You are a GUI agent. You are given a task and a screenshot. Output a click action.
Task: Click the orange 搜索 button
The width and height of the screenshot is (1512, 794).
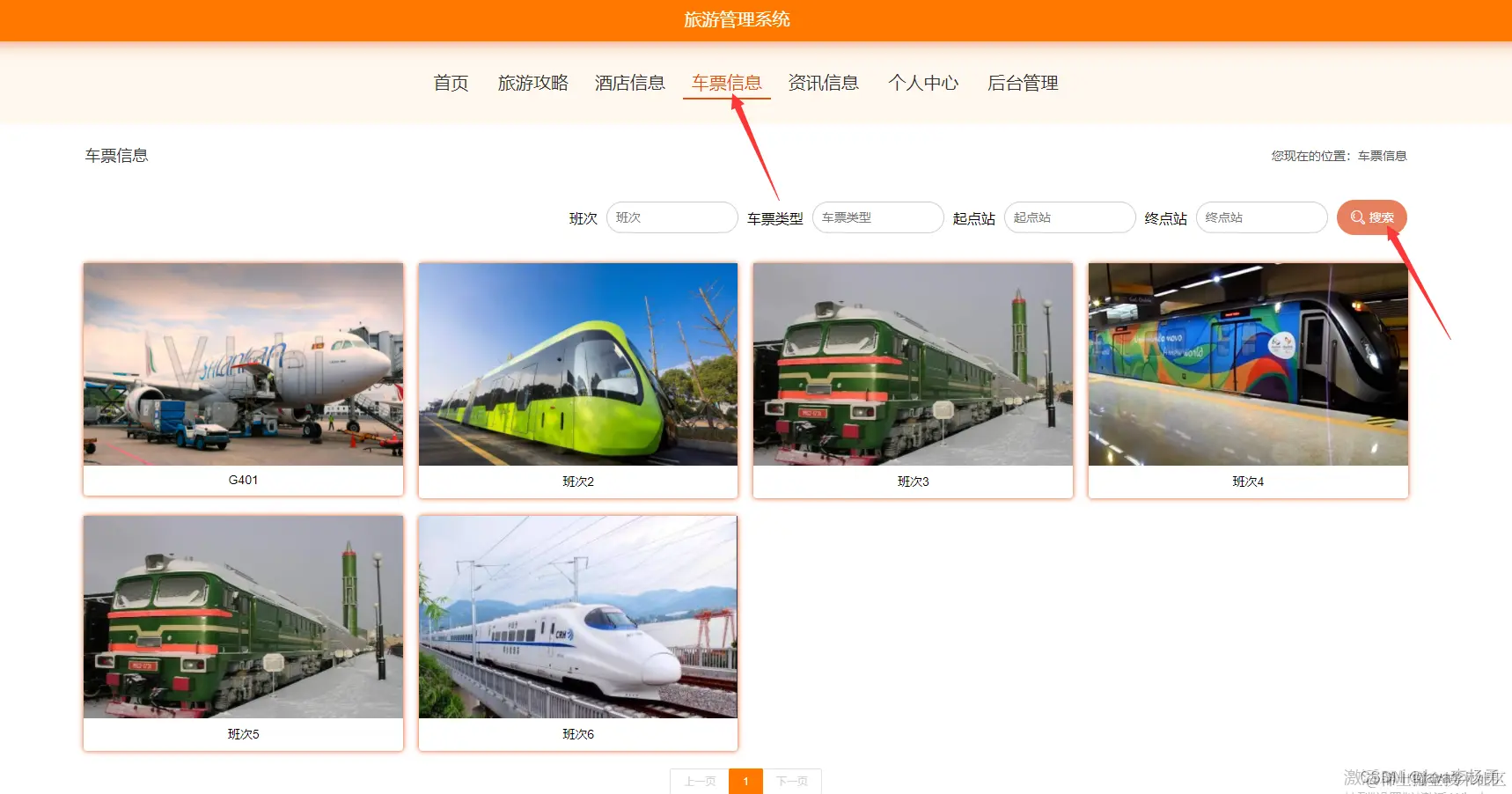tap(1371, 217)
